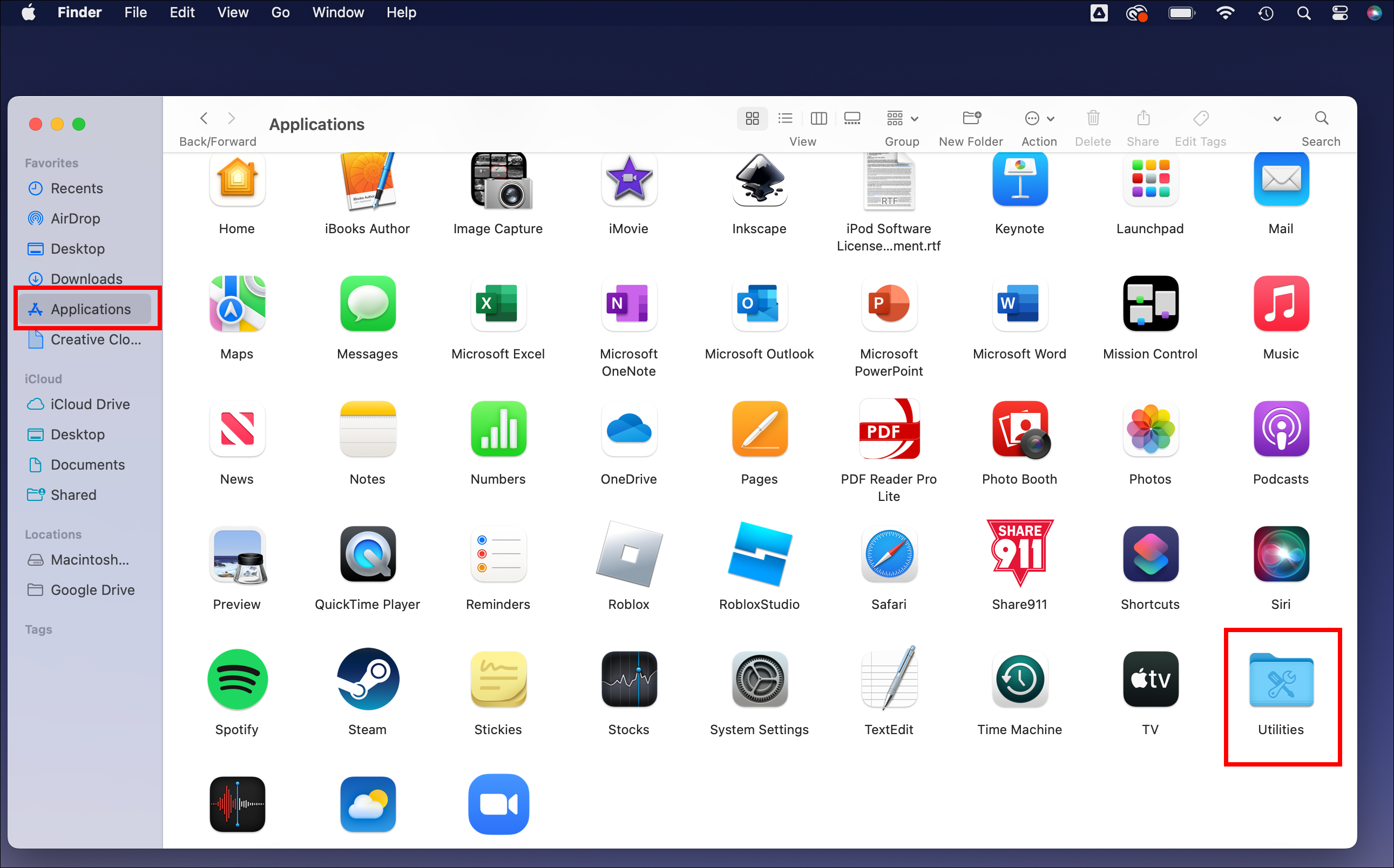Select the Numbers app icon
1394x868 pixels.
pyautogui.click(x=498, y=429)
